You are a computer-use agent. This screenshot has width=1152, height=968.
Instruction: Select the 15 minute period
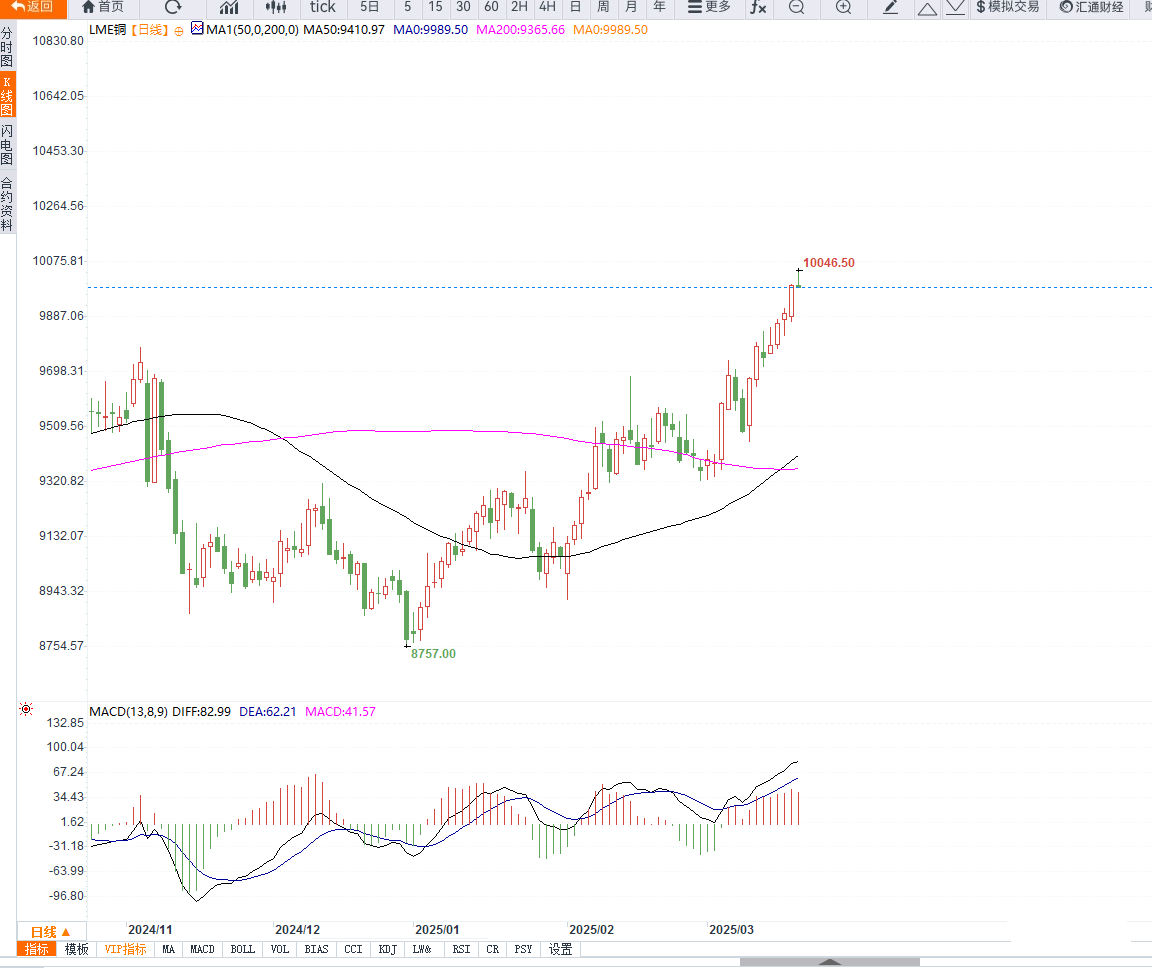435,7
